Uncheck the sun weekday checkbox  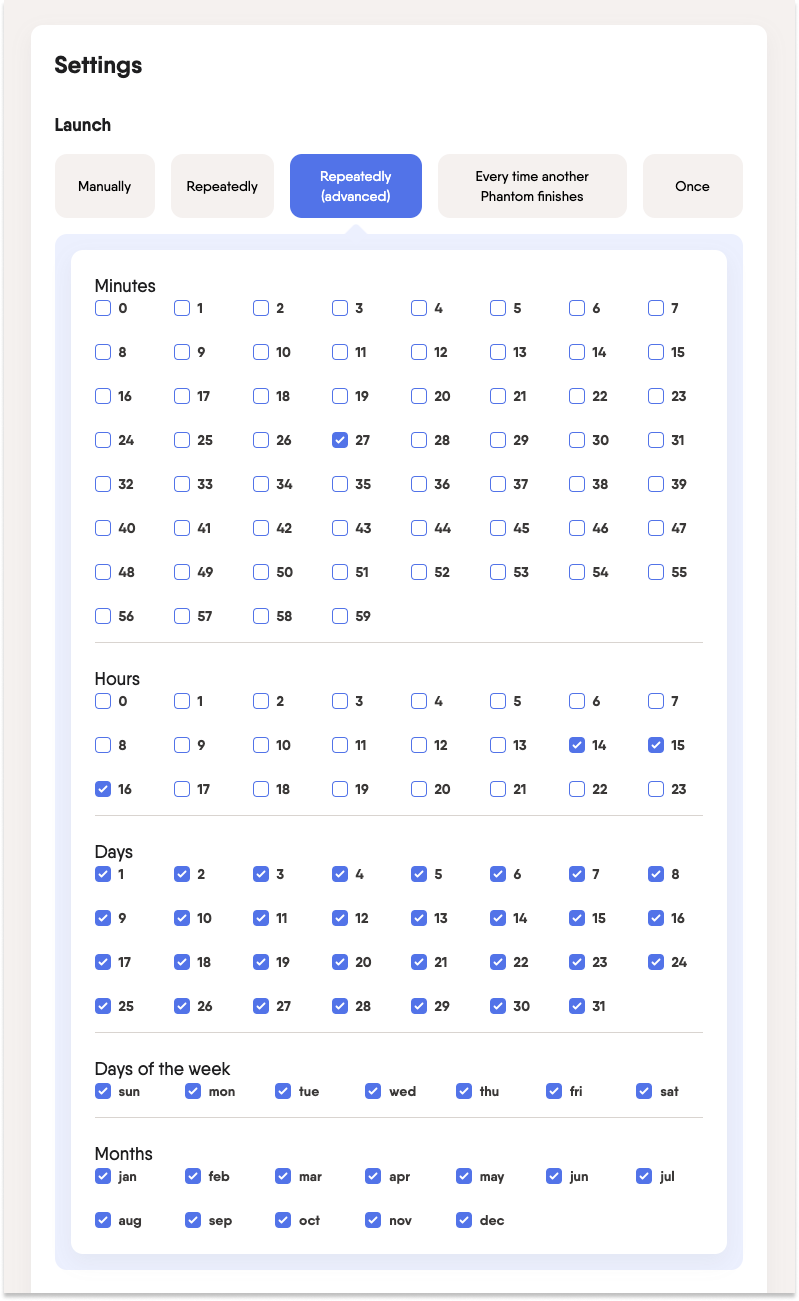[103, 1091]
